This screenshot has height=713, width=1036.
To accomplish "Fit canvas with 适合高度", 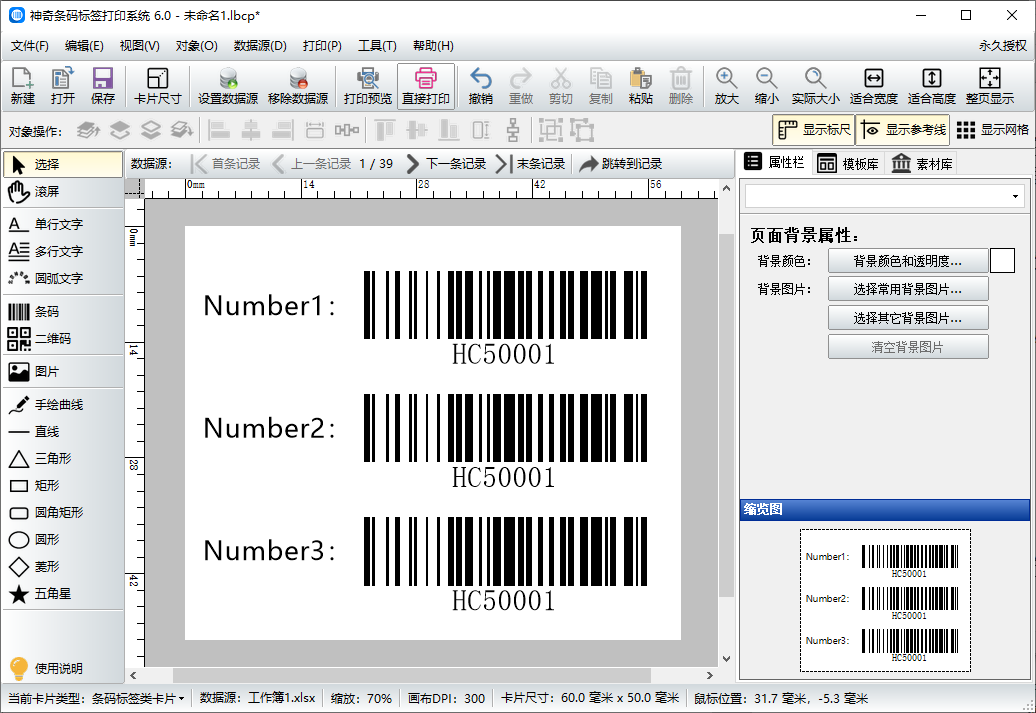I will click(932, 85).
